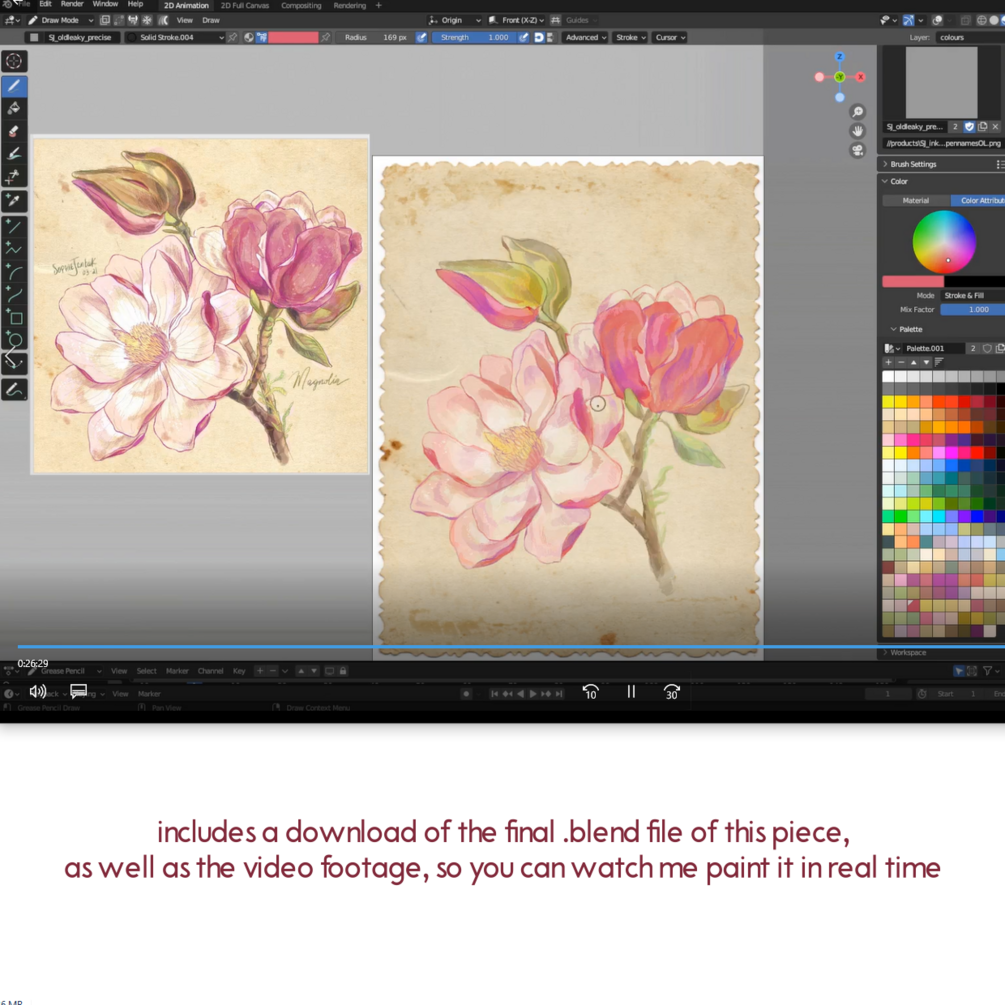This screenshot has height=1005, width=1005.
Task: Pause the video playback
Action: [x=631, y=692]
